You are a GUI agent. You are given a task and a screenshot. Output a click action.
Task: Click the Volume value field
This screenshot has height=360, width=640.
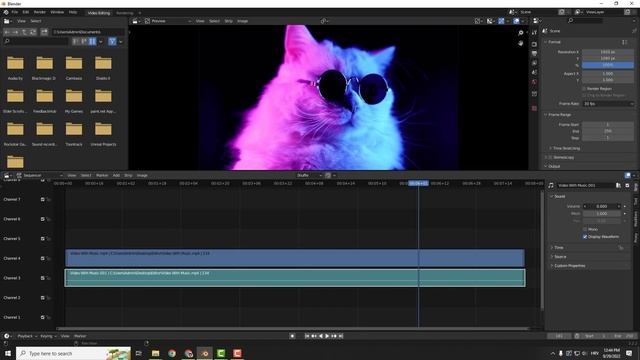(x=602, y=207)
